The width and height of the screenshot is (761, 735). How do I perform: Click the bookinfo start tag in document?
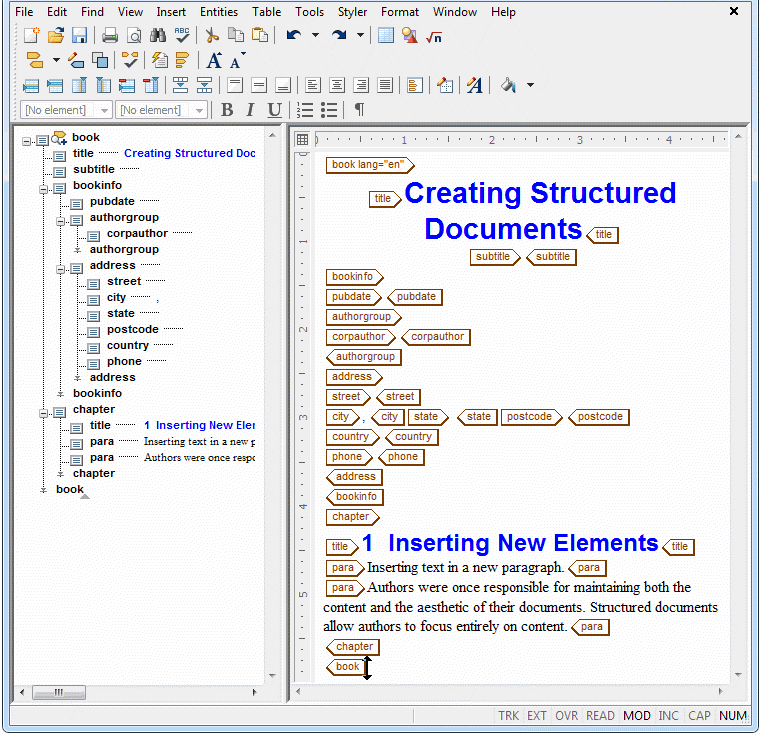355,277
